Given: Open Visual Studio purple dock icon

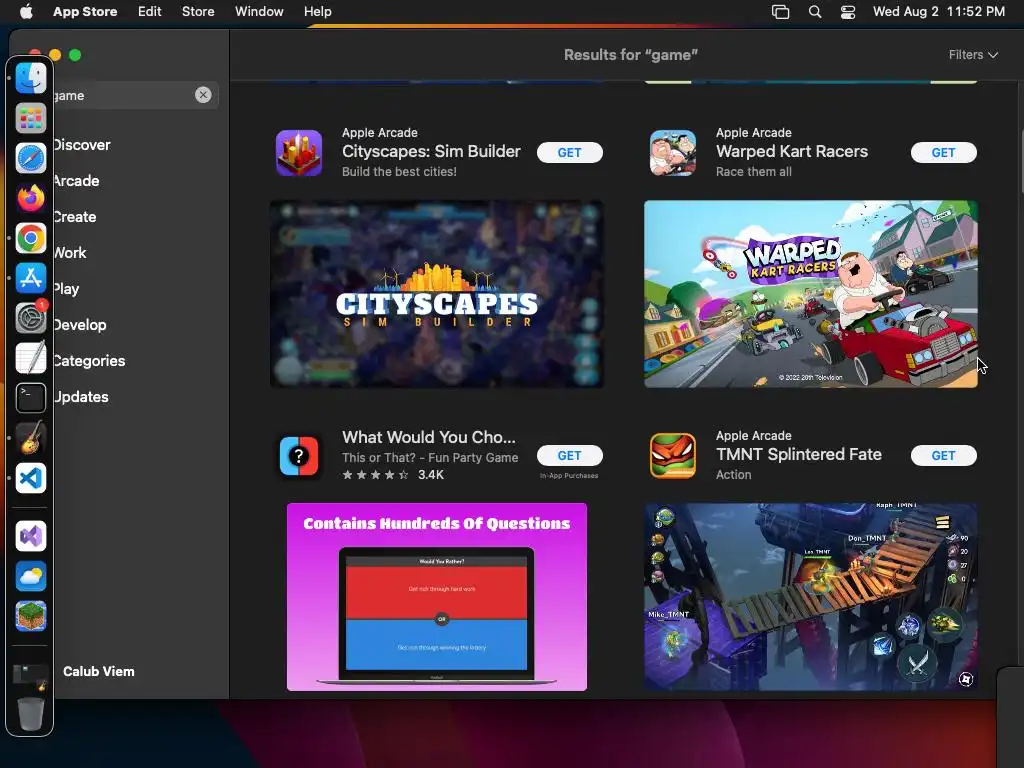Looking at the screenshot, I should click(x=31, y=536).
